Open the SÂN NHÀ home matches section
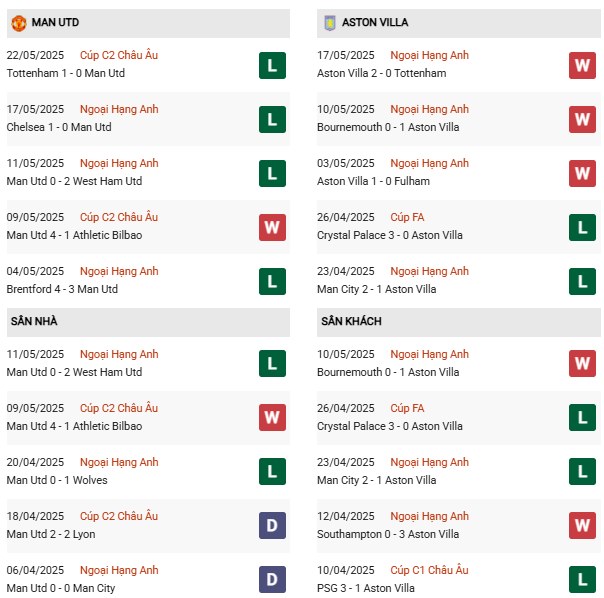The image size is (604, 598). tap(34, 321)
